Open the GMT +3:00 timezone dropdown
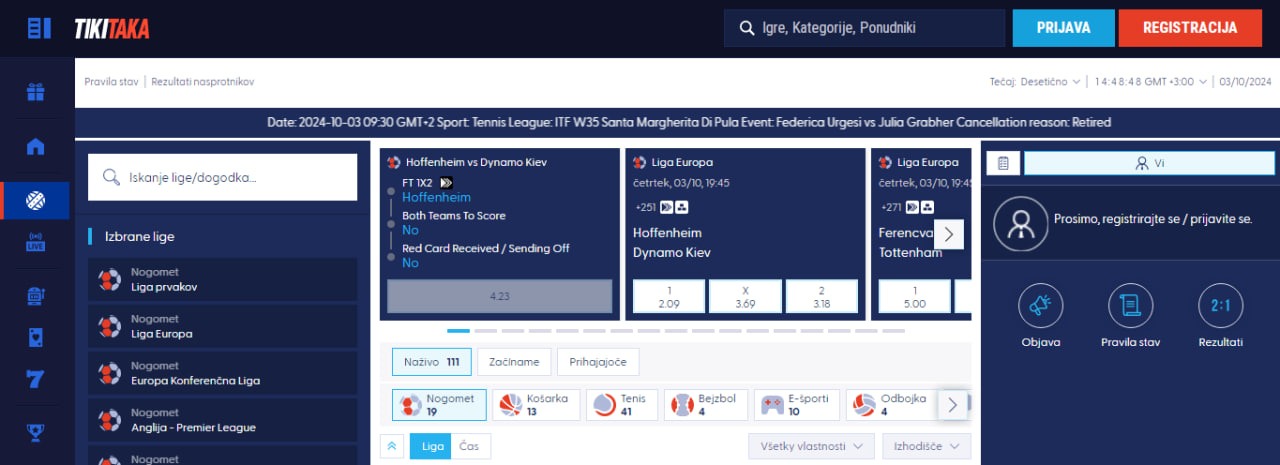The width and height of the screenshot is (1280, 465). (x=1150, y=82)
